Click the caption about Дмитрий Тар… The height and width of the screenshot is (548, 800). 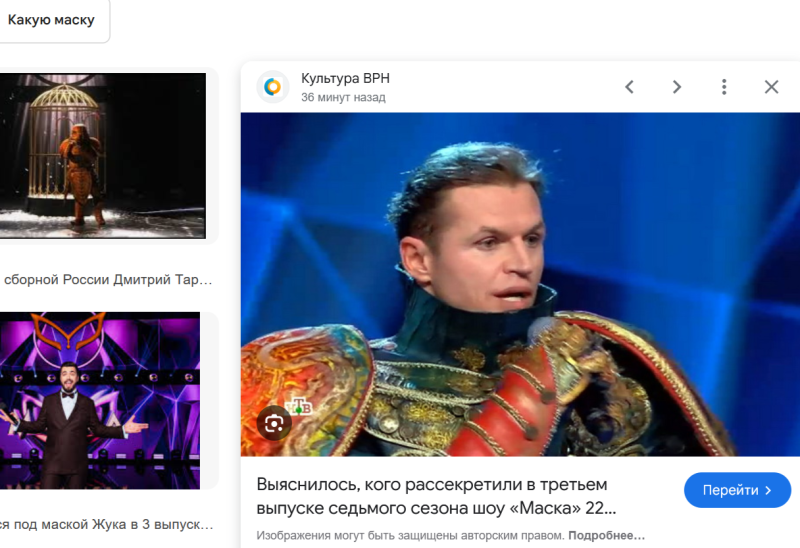(108, 280)
